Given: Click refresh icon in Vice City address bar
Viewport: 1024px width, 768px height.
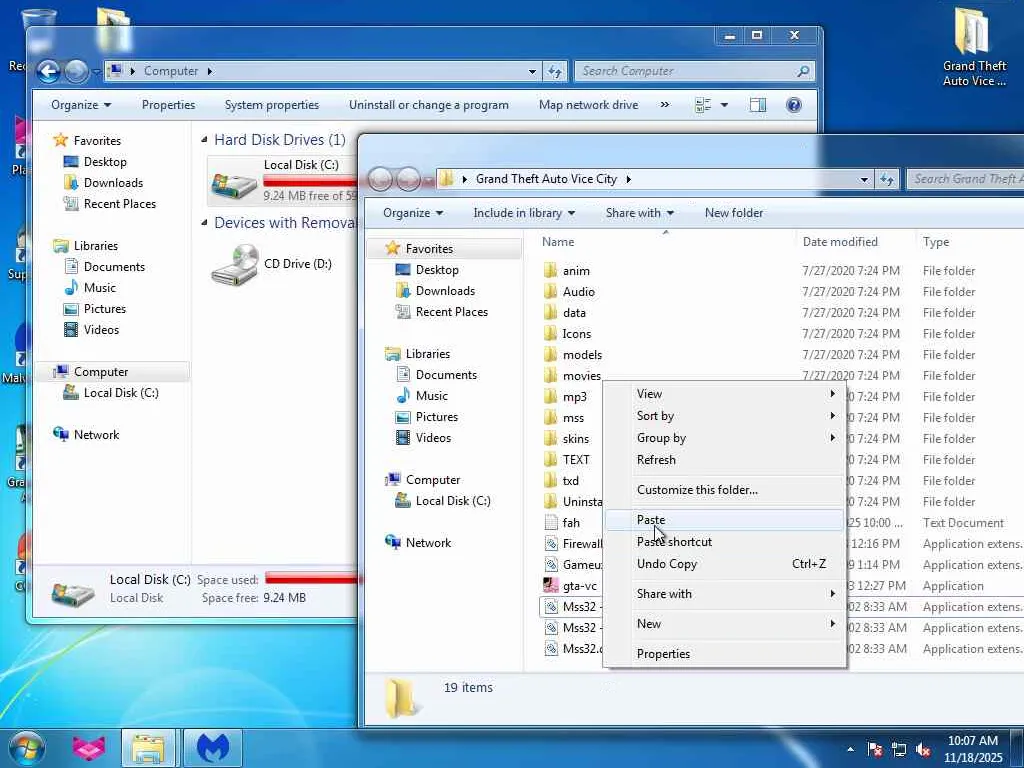Looking at the screenshot, I should pyautogui.click(x=886, y=179).
